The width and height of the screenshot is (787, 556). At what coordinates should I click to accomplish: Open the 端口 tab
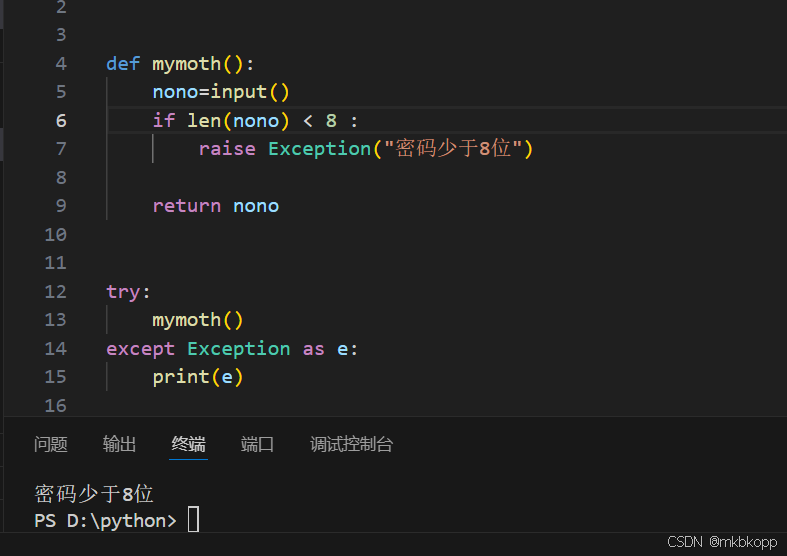(x=257, y=444)
